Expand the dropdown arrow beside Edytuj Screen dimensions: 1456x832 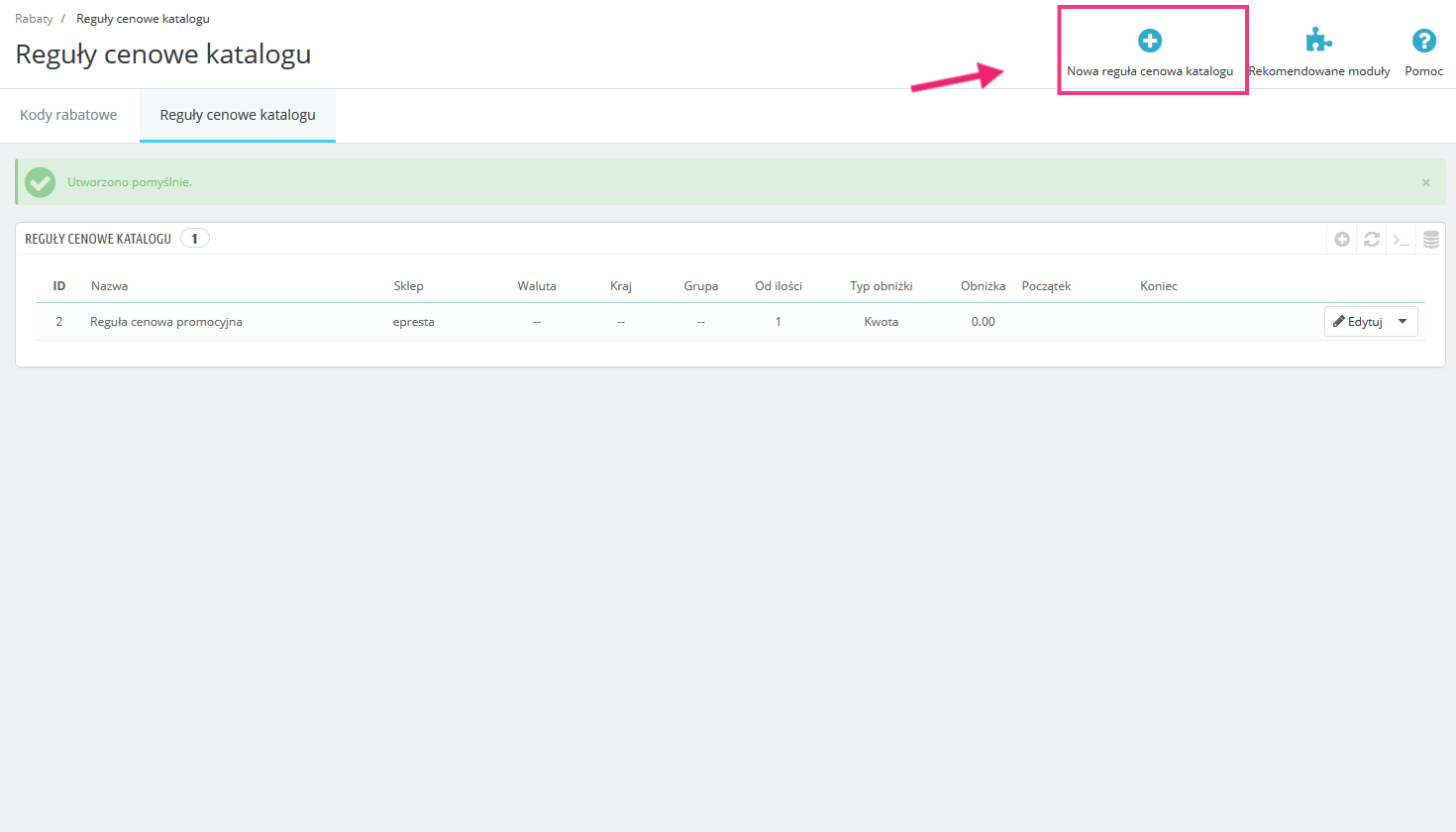(x=1403, y=322)
